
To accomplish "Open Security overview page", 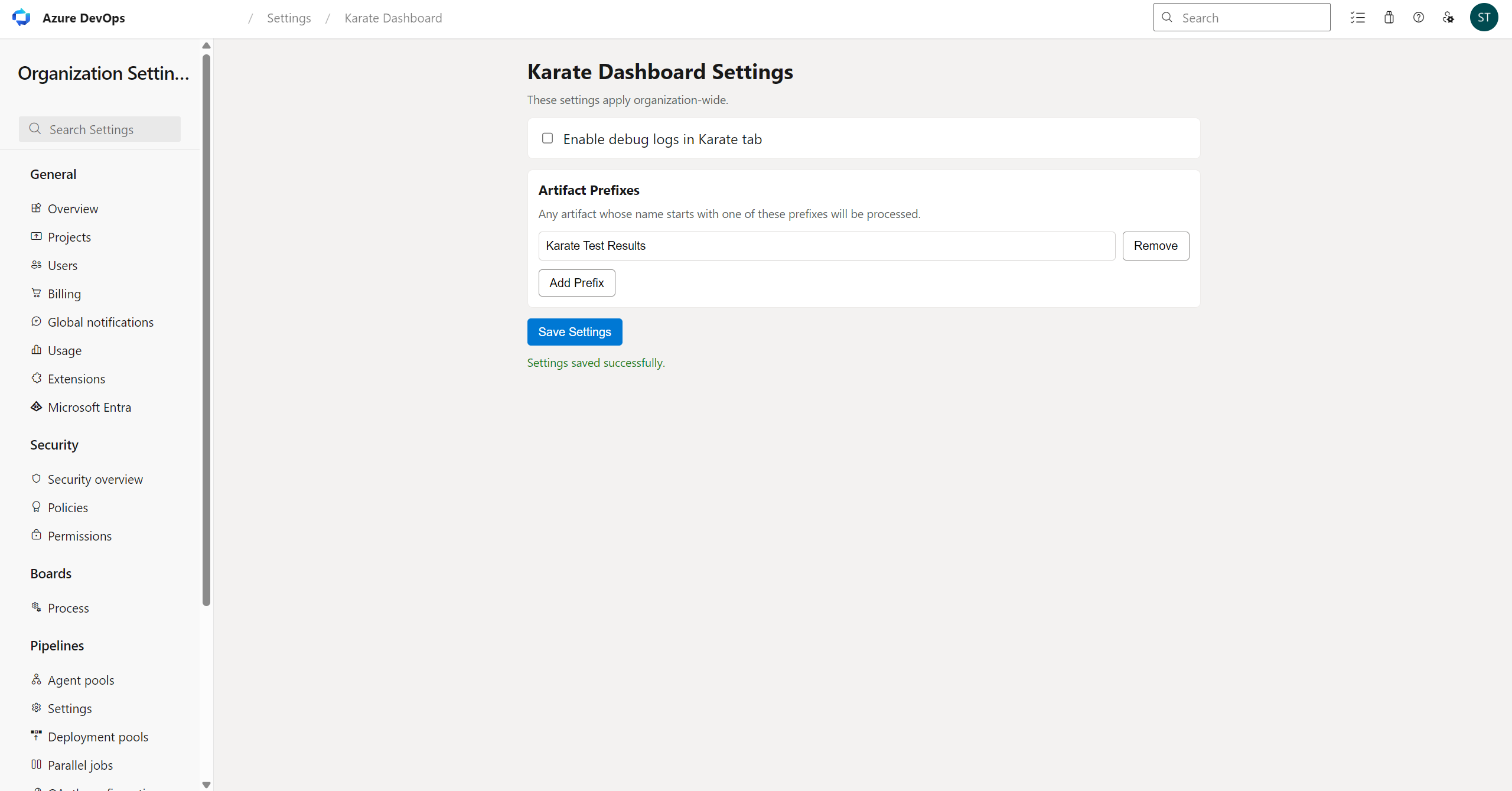I will 95,479.
